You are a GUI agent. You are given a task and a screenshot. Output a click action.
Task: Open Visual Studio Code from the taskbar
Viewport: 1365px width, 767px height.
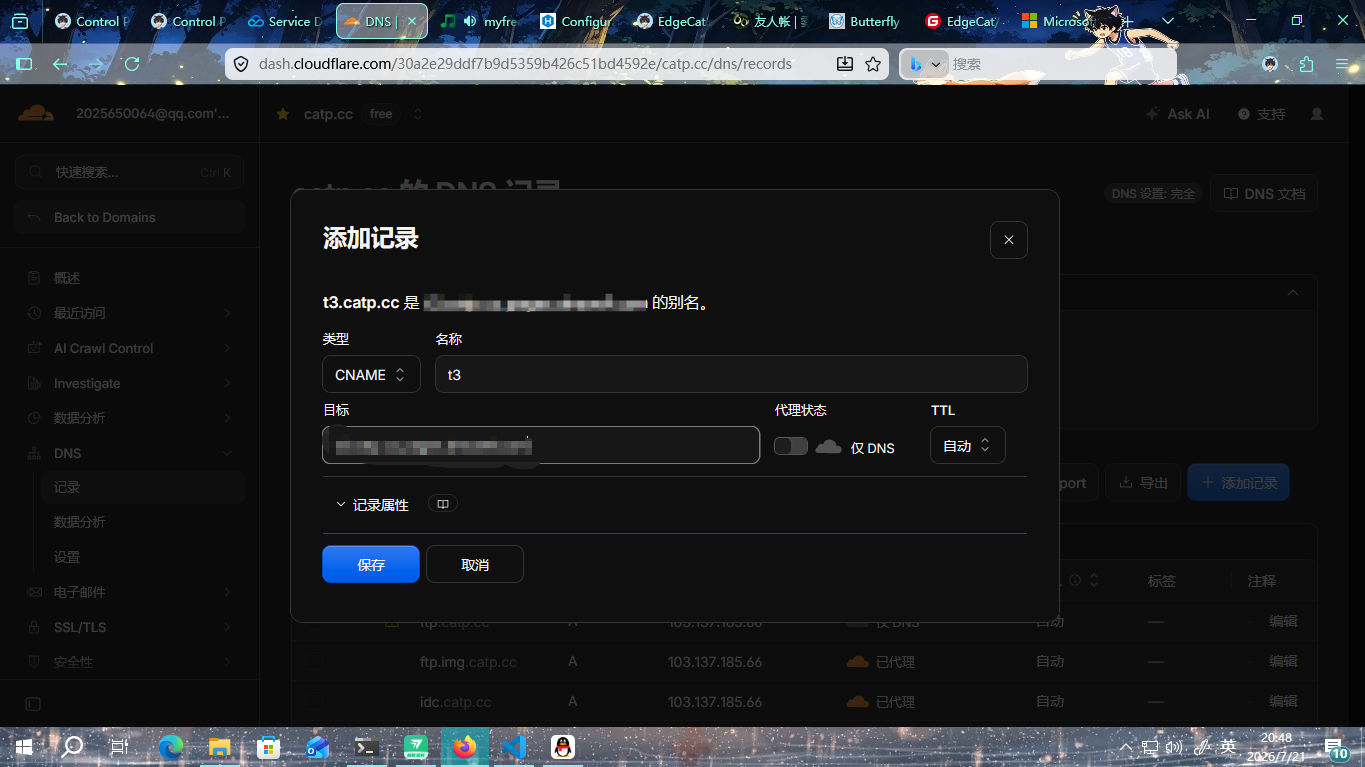513,747
